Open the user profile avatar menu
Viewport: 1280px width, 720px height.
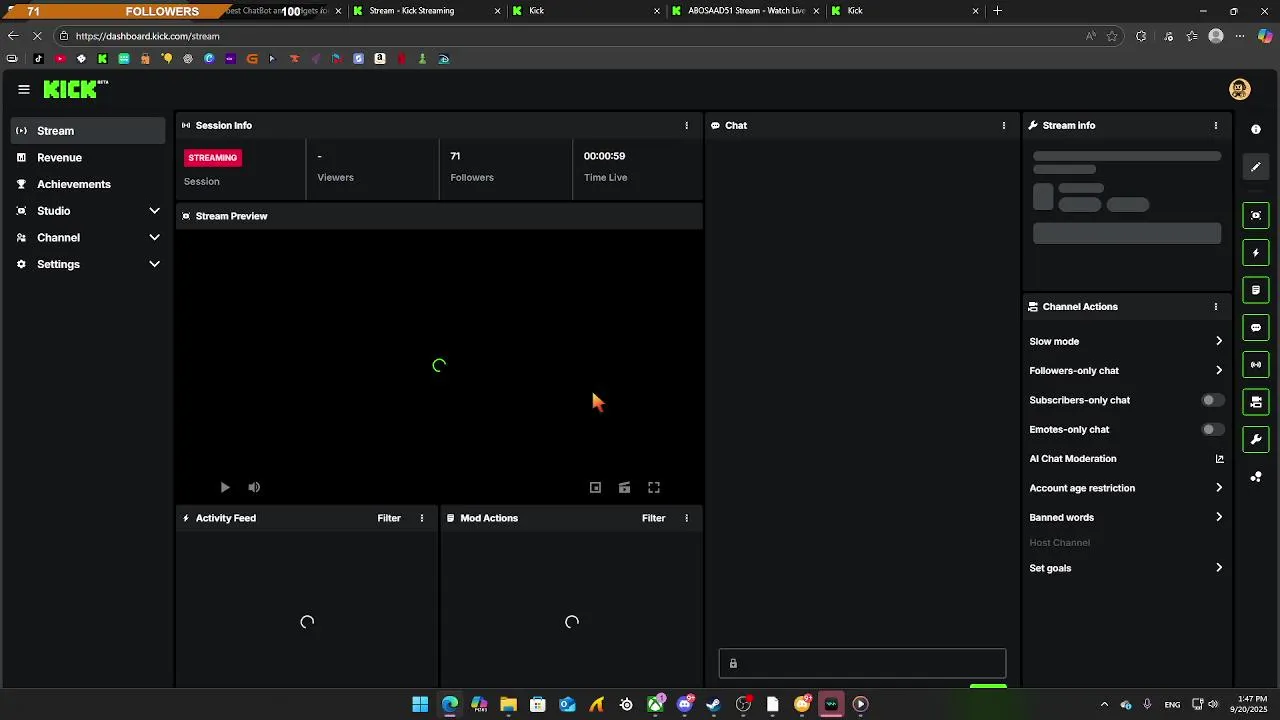pos(1240,89)
